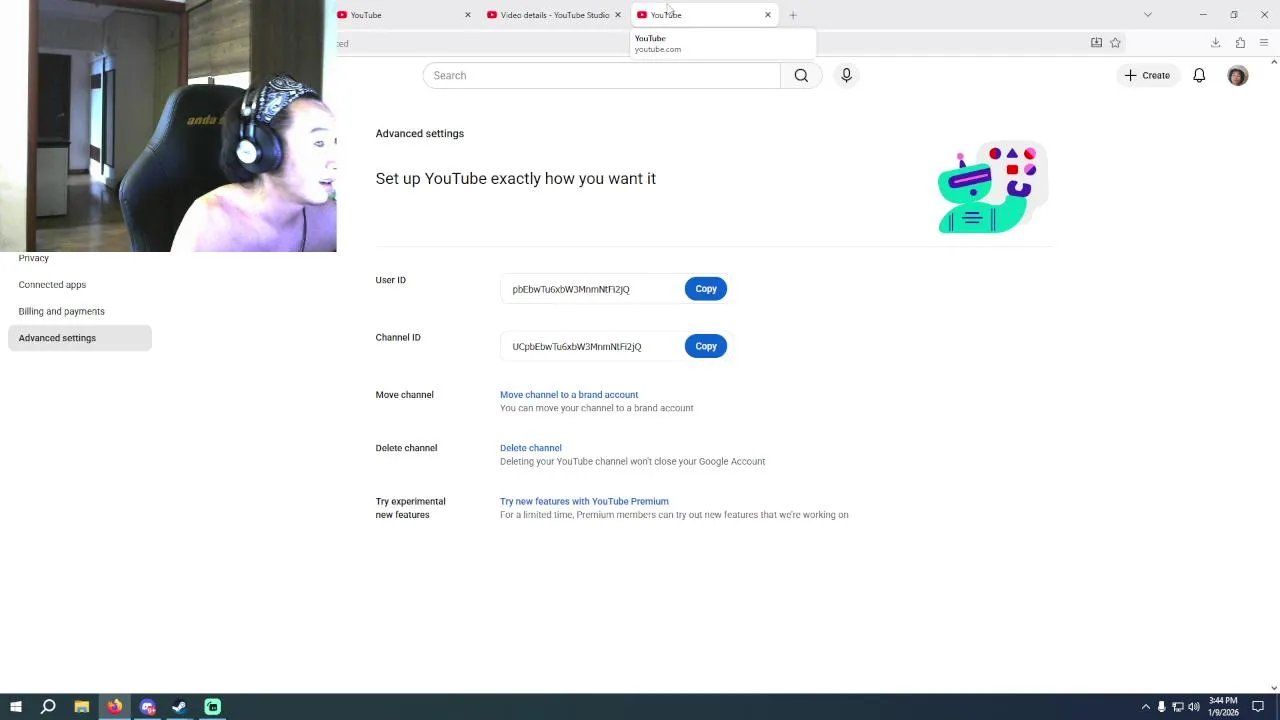Open the volume speaker tray icon
The width and height of the screenshot is (1280, 720).
click(1194, 707)
